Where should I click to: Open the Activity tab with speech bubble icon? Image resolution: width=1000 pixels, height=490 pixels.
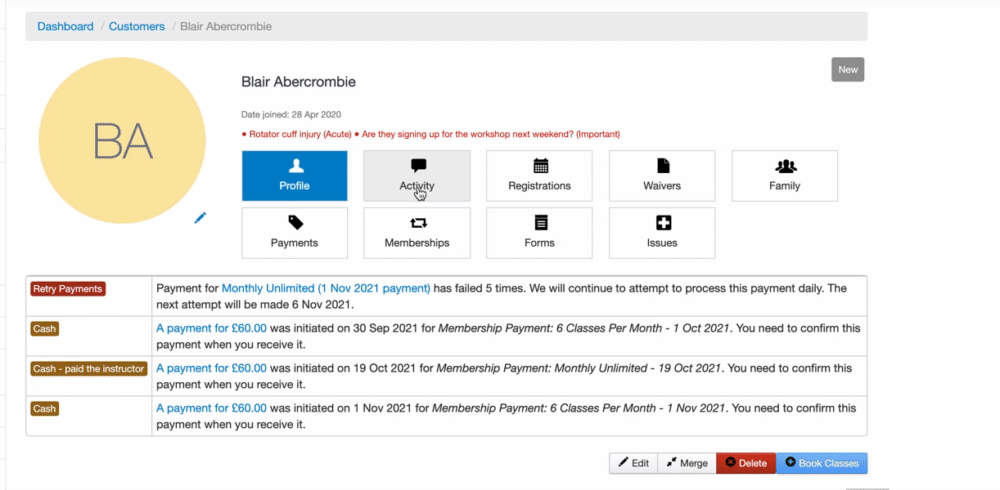[x=416, y=176]
